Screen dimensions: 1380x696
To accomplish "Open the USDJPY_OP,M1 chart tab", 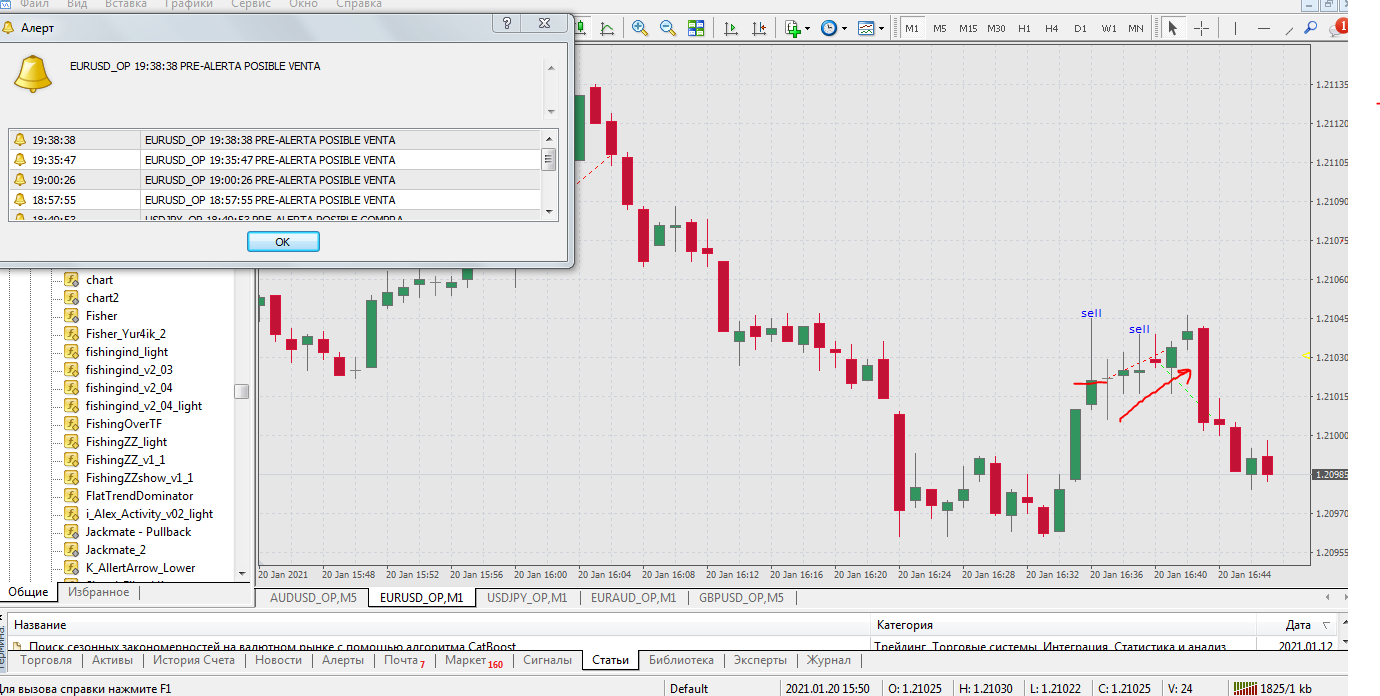I will pyautogui.click(x=527, y=598).
